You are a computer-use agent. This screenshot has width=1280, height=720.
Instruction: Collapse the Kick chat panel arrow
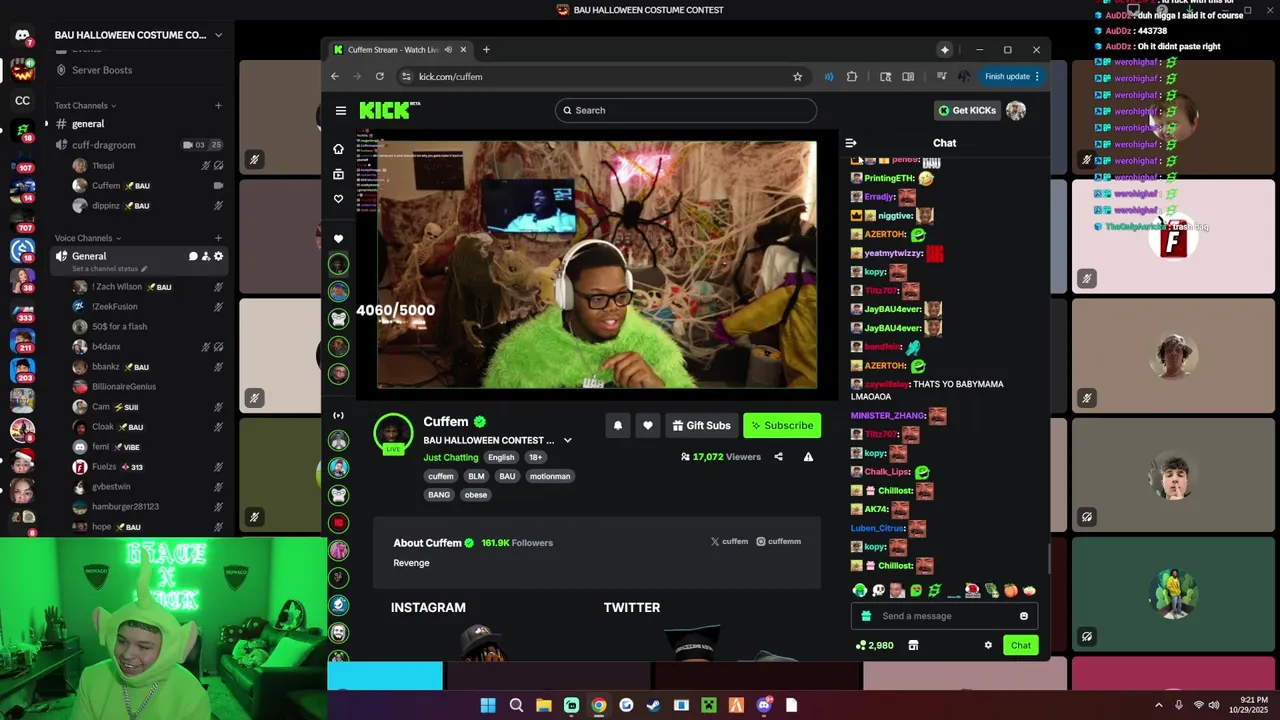pos(851,143)
